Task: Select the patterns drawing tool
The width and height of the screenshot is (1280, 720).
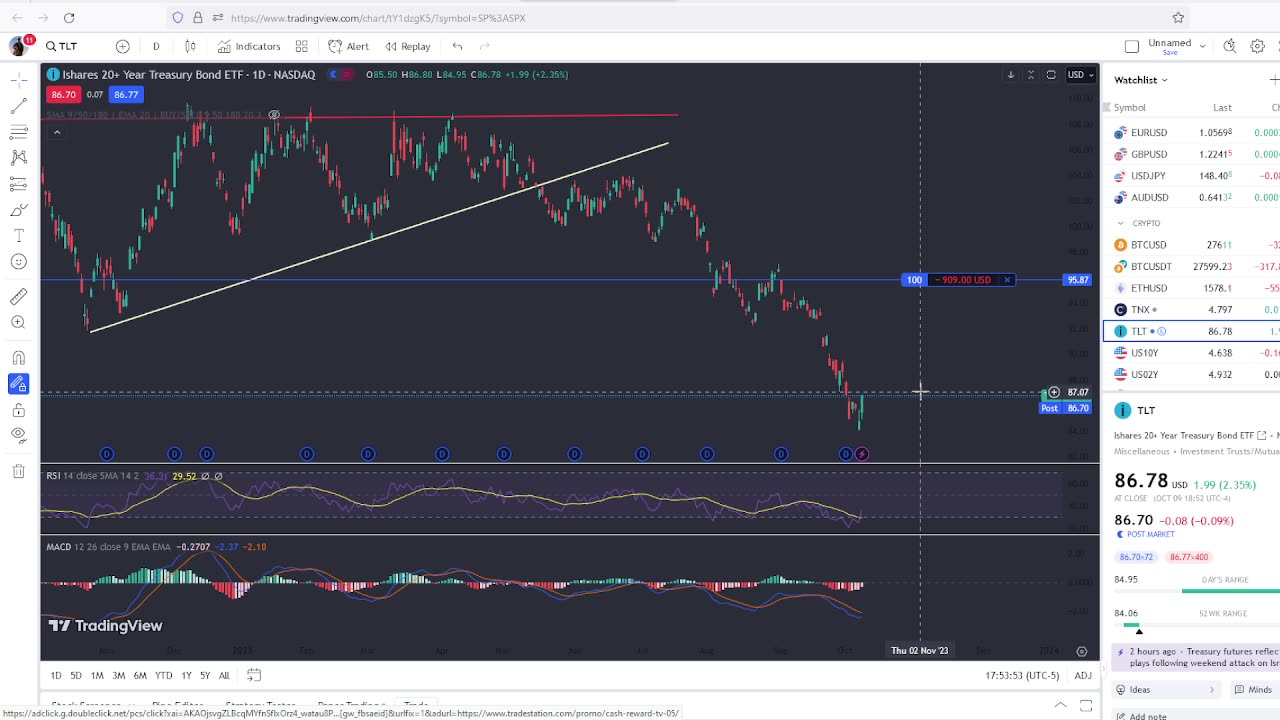Action: 18,158
